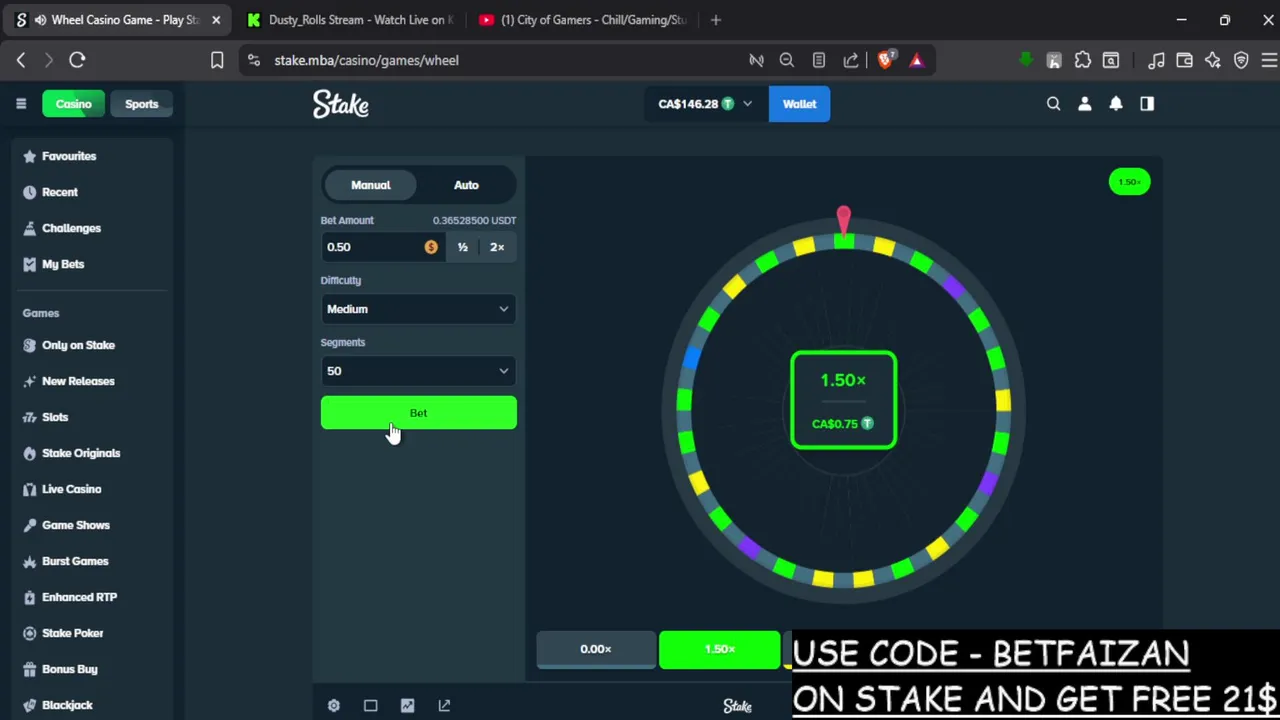Open the hamburger sidebar menu in Stake

(20, 104)
